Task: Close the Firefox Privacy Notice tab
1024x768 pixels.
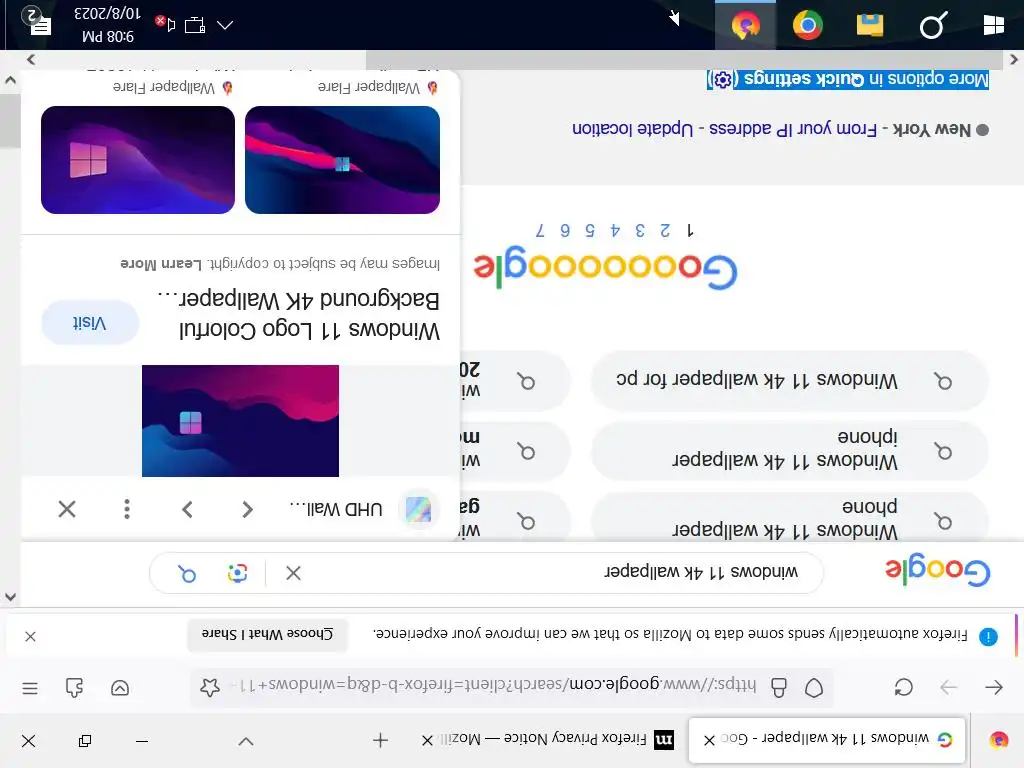Action: click(427, 740)
